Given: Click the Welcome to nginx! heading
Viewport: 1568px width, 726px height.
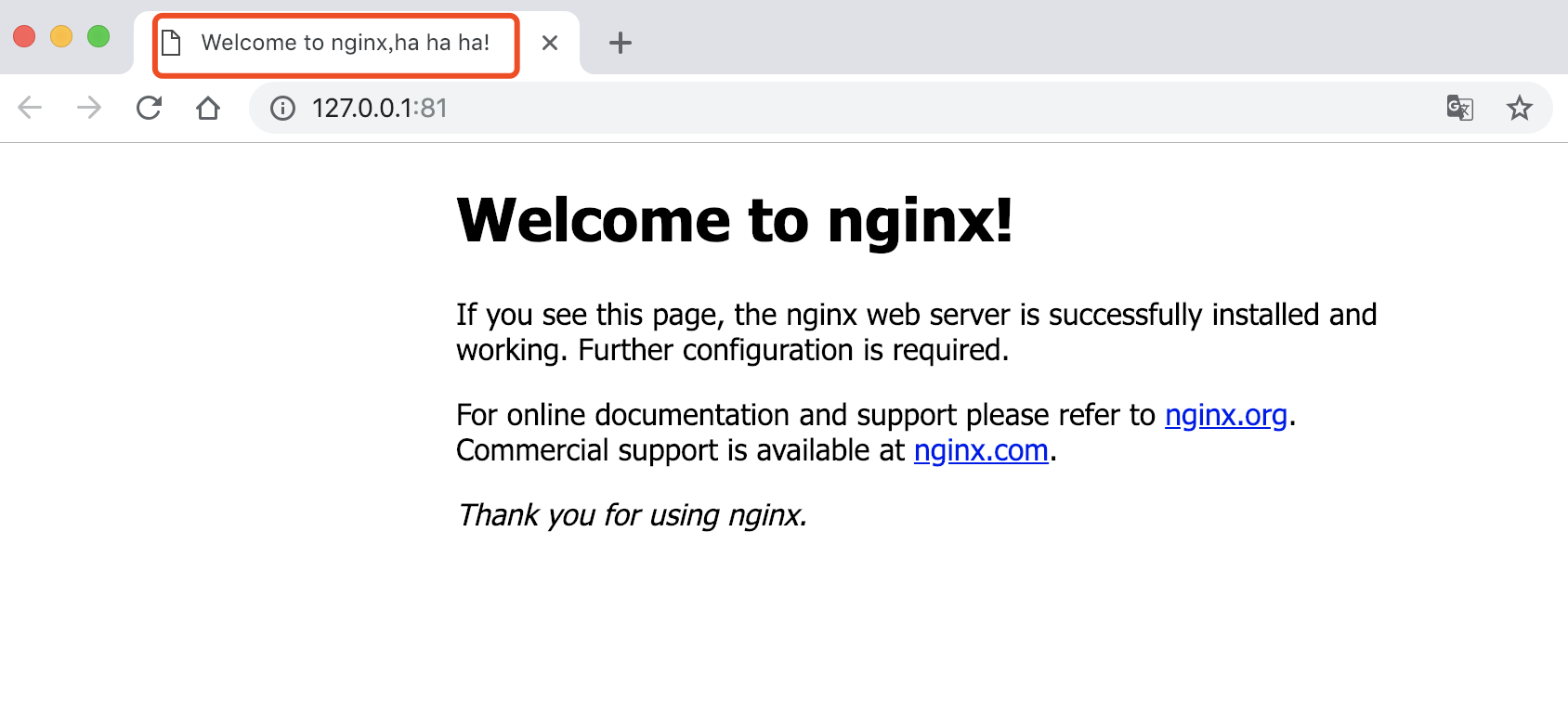Looking at the screenshot, I should coord(735,221).
